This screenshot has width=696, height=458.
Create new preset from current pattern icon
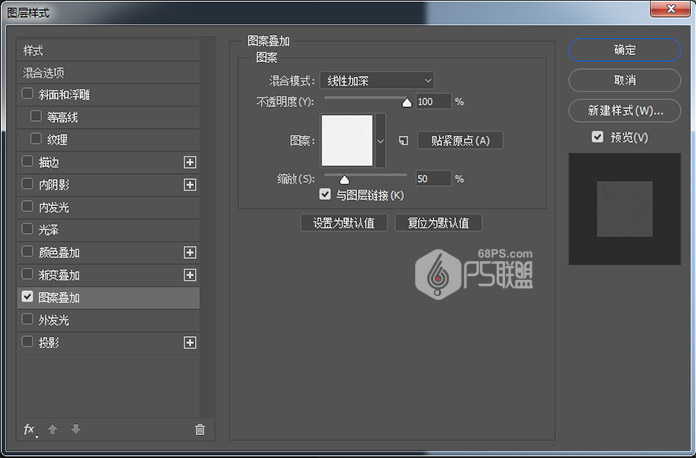(403, 141)
